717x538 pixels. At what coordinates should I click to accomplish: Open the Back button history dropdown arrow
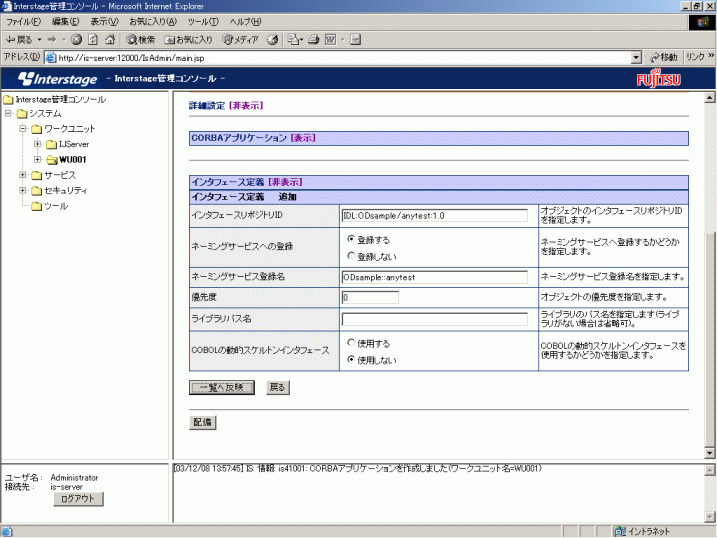pyautogui.click(x=39, y=40)
